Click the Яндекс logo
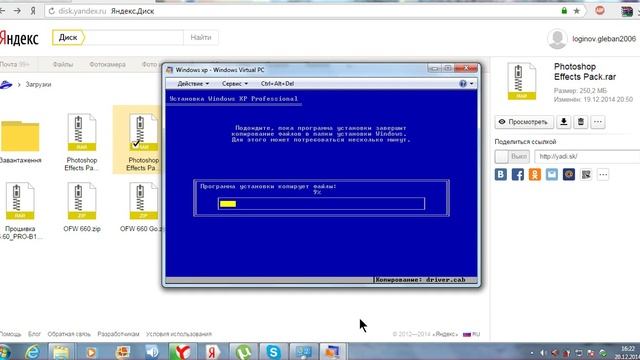Viewport: 640px width, 360px height. [19, 38]
